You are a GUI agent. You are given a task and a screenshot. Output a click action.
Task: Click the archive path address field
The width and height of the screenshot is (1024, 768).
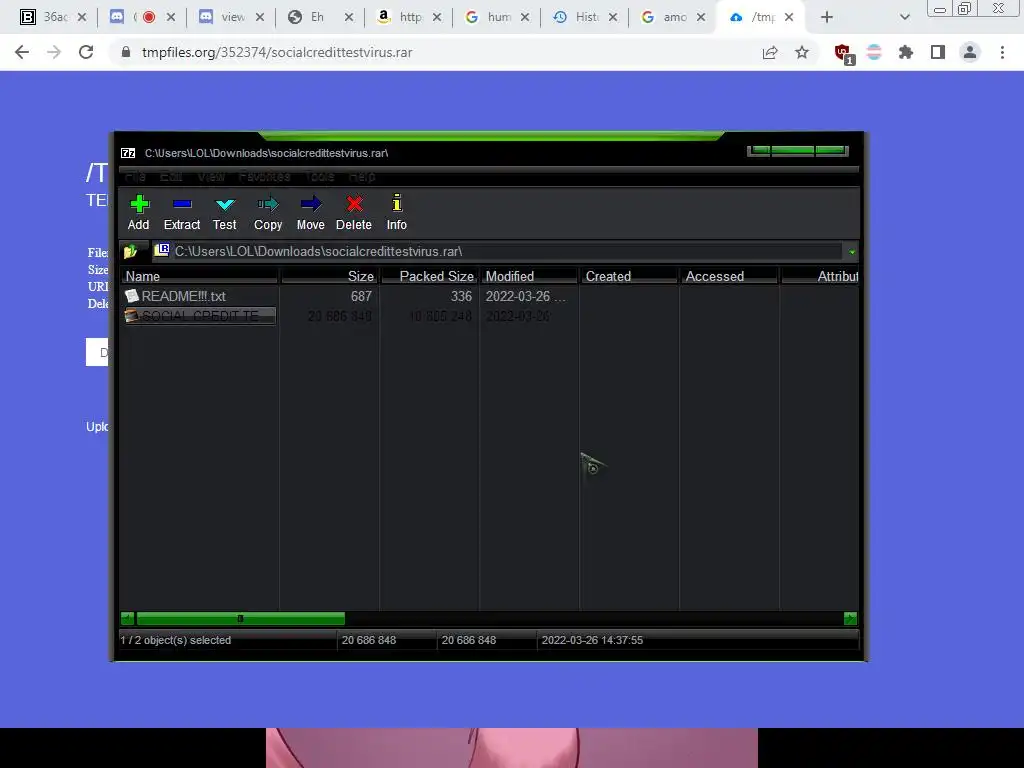pos(498,251)
